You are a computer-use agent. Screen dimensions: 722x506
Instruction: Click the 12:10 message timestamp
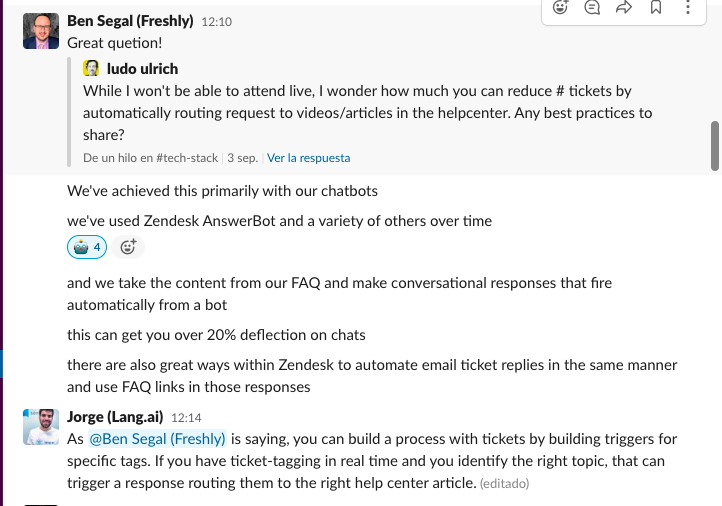[x=216, y=22]
